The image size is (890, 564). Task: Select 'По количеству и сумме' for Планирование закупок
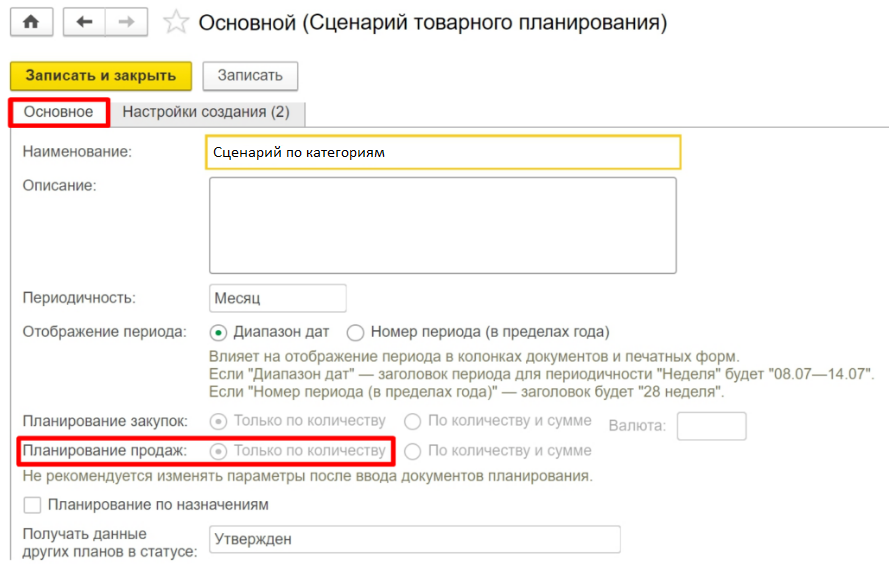pos(411,421)
